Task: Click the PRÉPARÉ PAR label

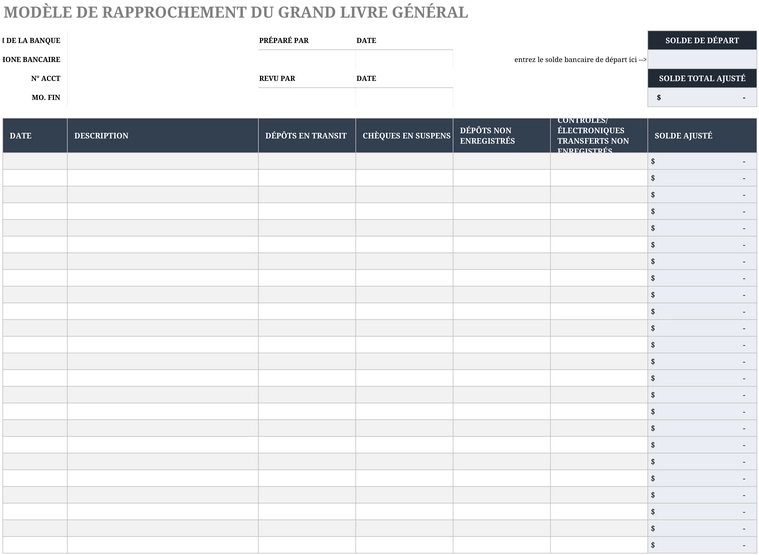Action: click(284, 41)
